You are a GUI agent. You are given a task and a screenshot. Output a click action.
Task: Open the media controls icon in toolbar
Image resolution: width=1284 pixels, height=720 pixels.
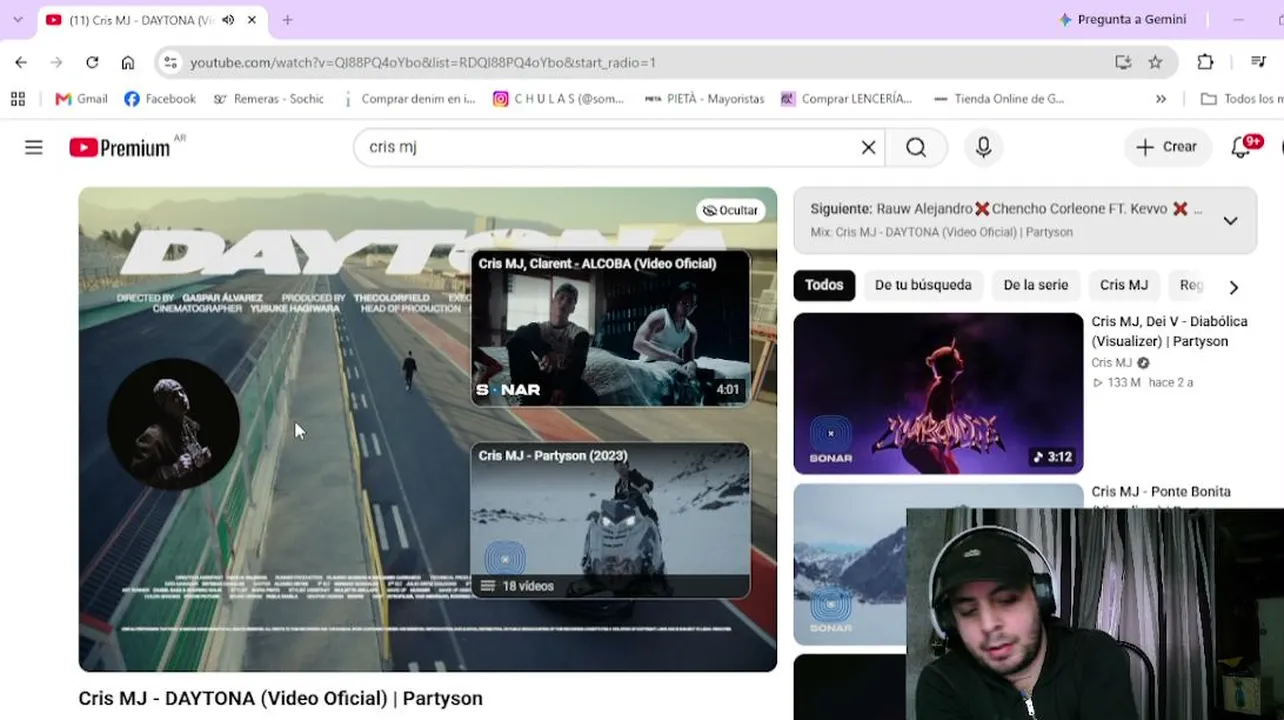click(1258, 62)
